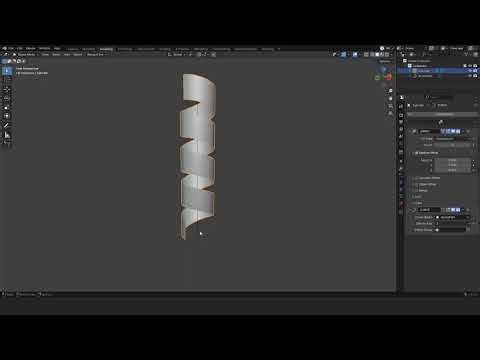Image resolution: width=480 pixels, height=360 pixels.
Task: Select Cylinder object in outliner
Action: click(x=424, y=71)
